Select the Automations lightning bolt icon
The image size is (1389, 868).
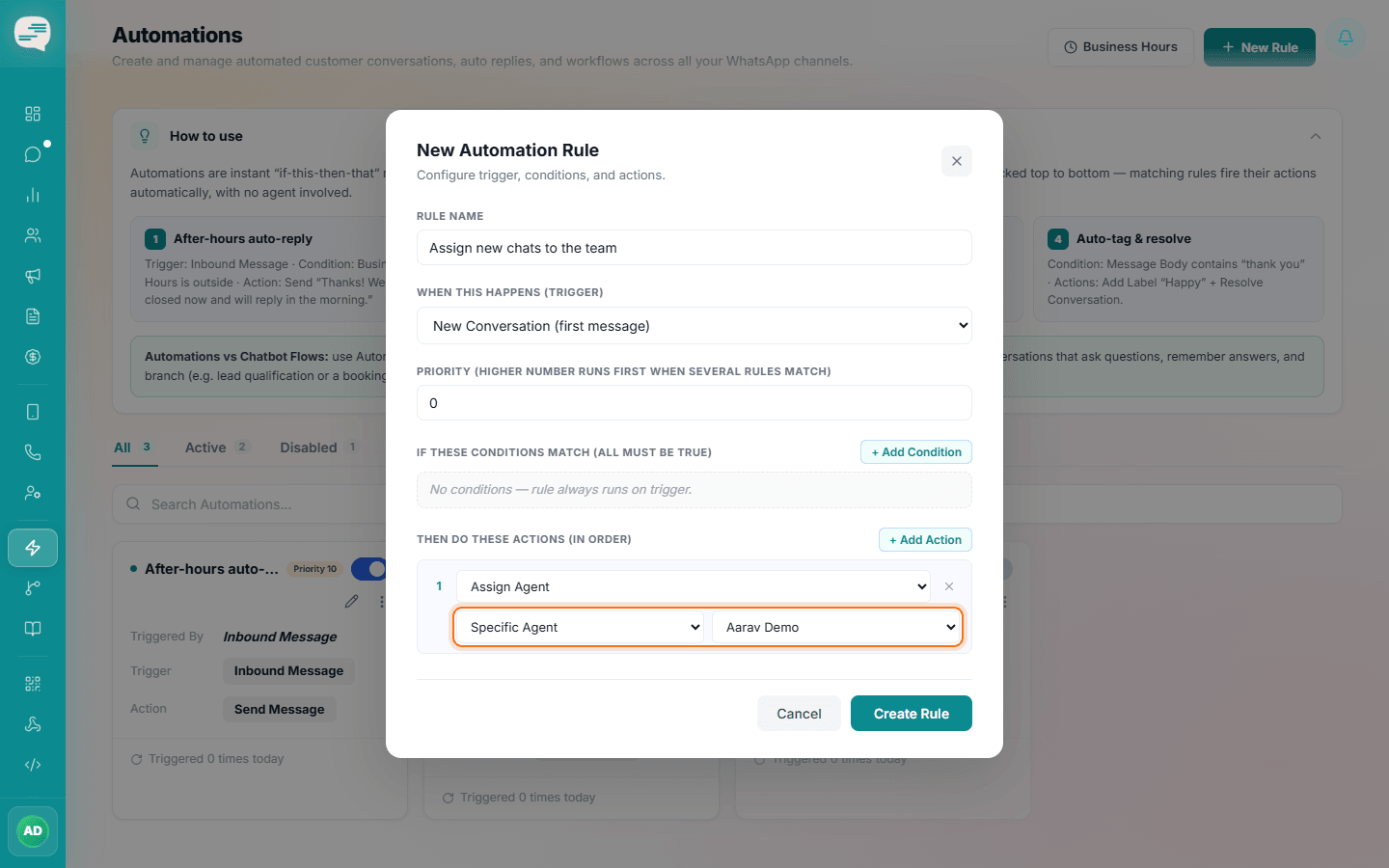click(33, 548)
